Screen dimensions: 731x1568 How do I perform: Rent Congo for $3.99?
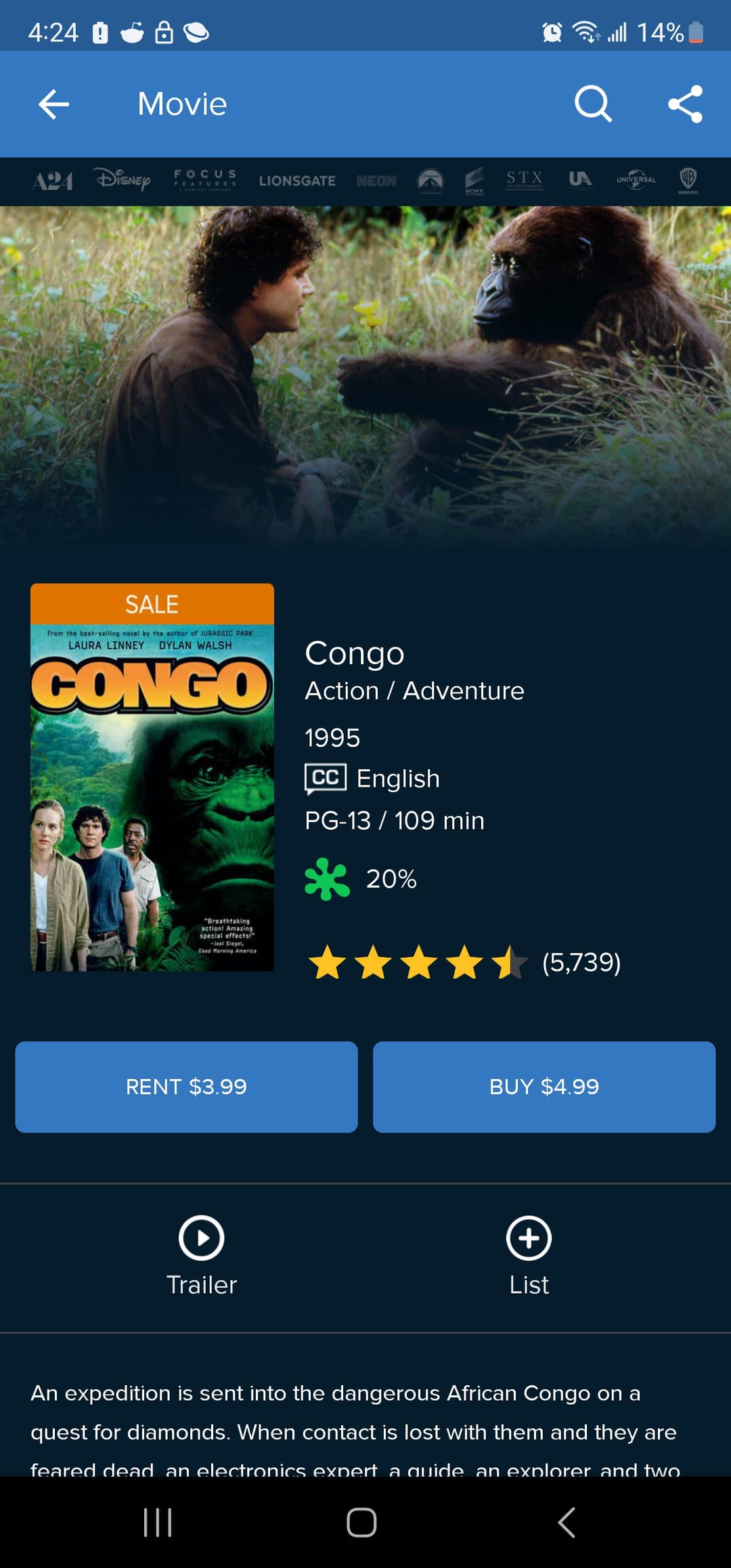coord(186,1087)
